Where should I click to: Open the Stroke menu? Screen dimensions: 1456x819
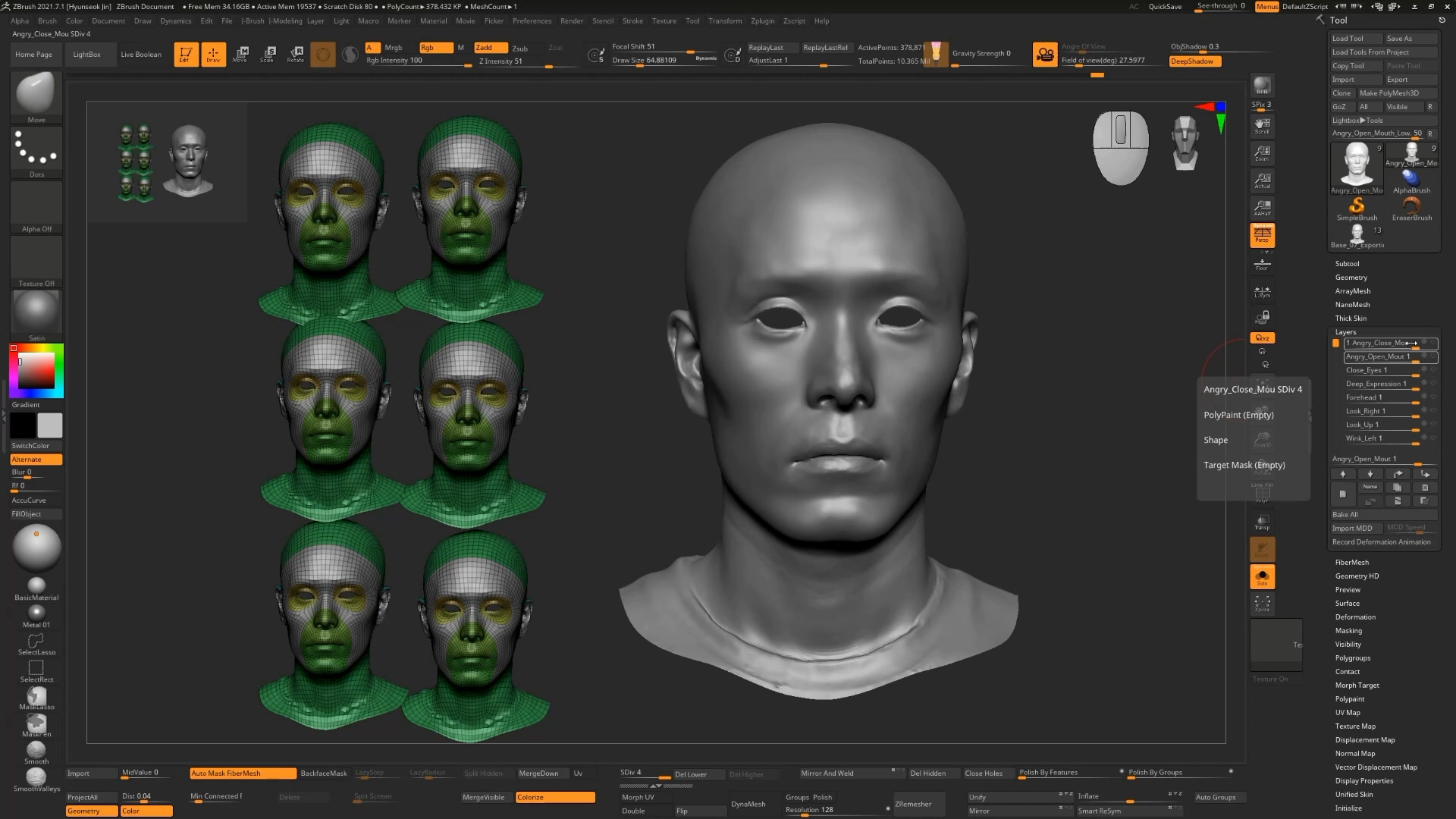(x=632, y=21)
